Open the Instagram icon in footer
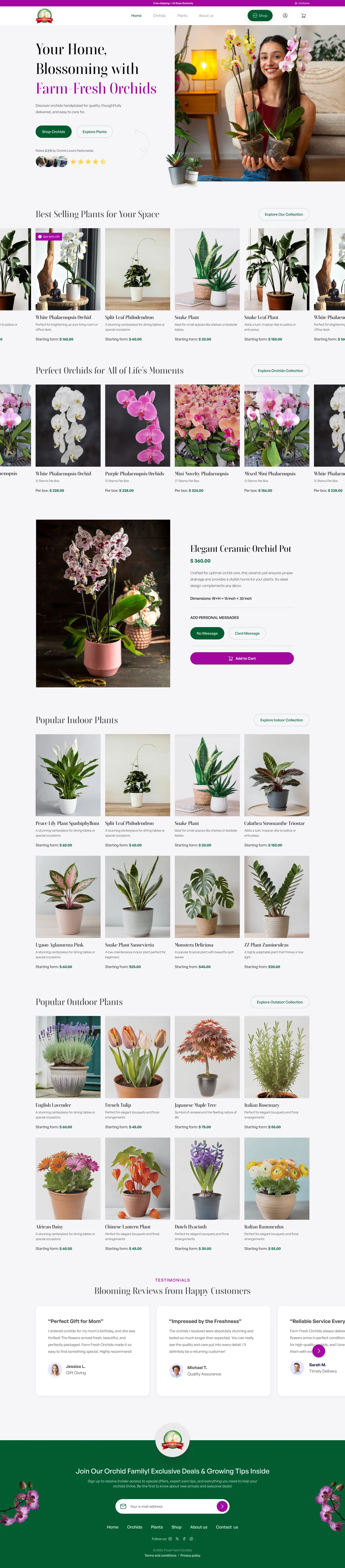 tap(170, 1539)
